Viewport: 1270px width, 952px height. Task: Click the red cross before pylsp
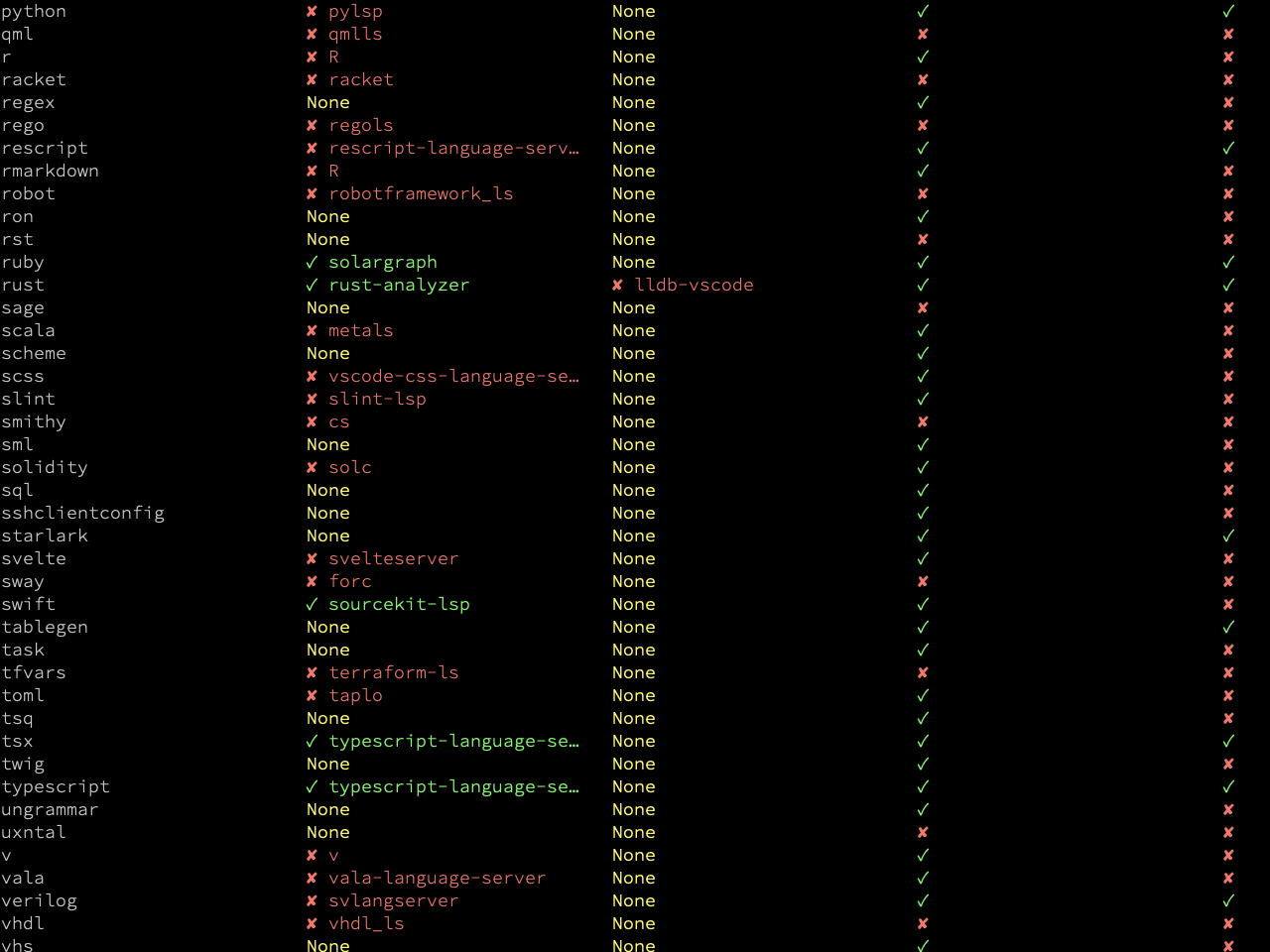tap(312, 11)
